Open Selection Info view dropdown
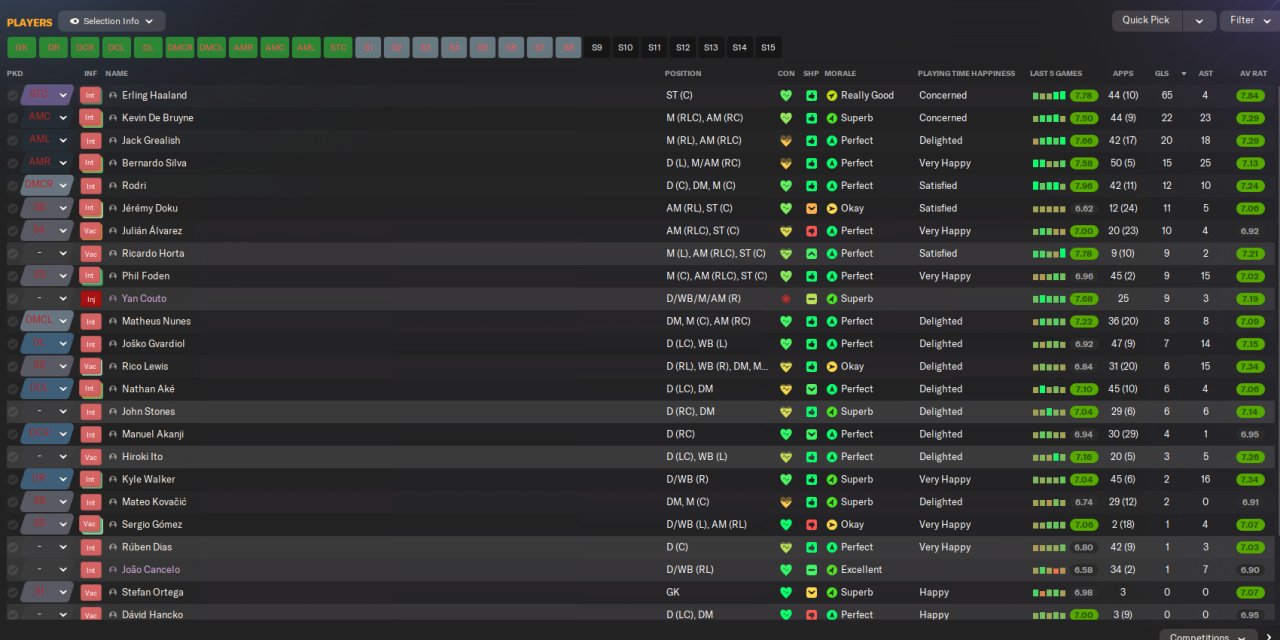 pyautogui.click(x=111, y=21)
